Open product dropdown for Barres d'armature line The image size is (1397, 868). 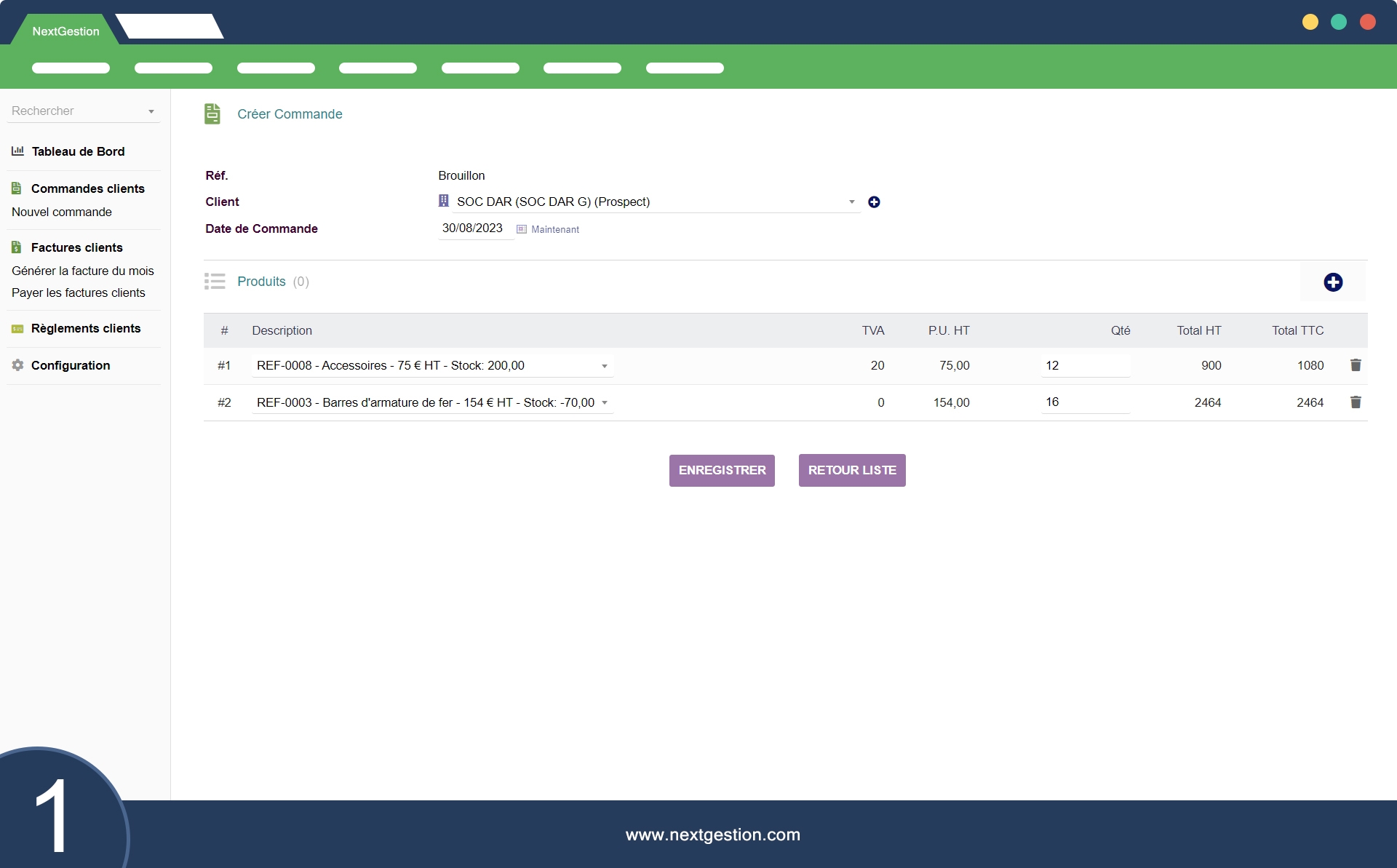604,403
